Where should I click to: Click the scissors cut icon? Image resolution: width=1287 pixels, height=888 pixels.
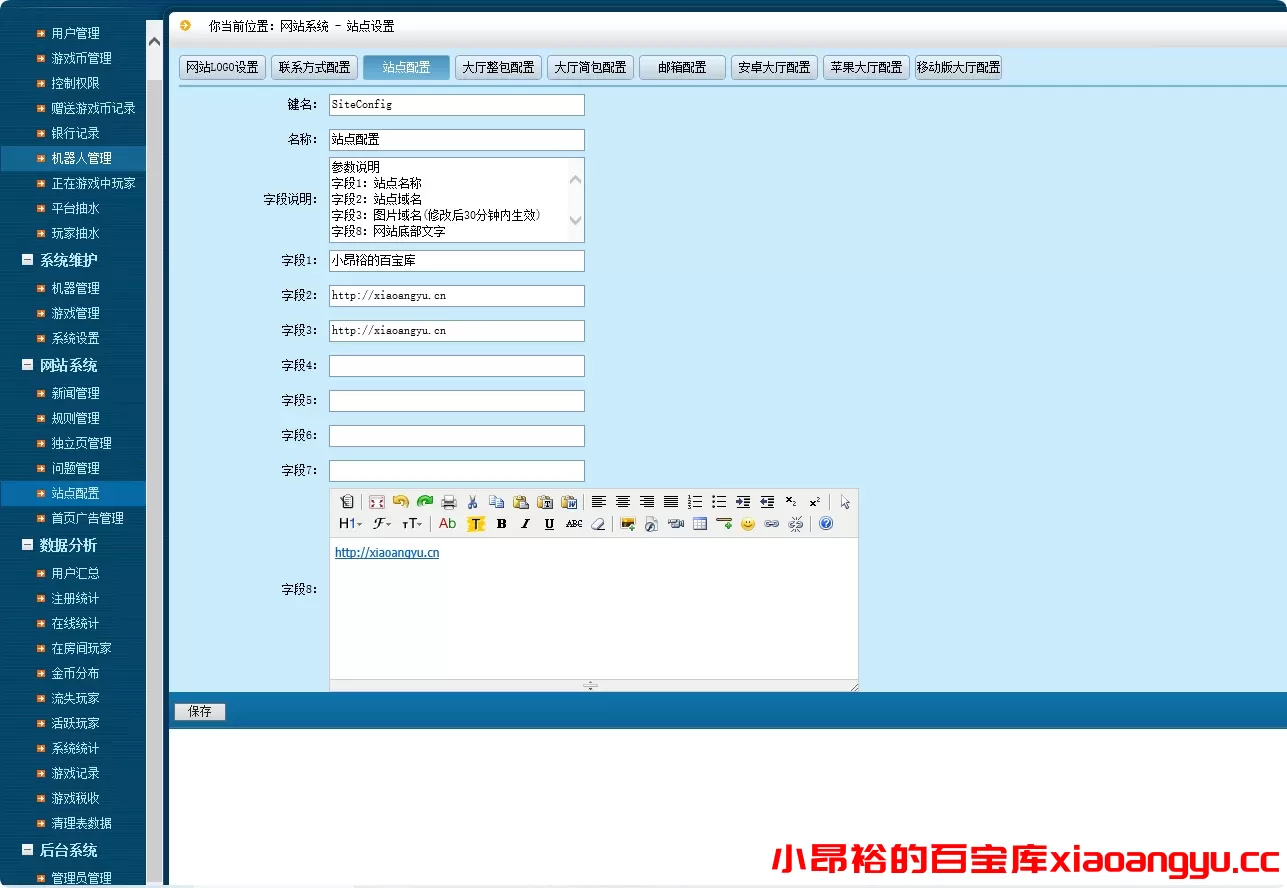(473, 502)
